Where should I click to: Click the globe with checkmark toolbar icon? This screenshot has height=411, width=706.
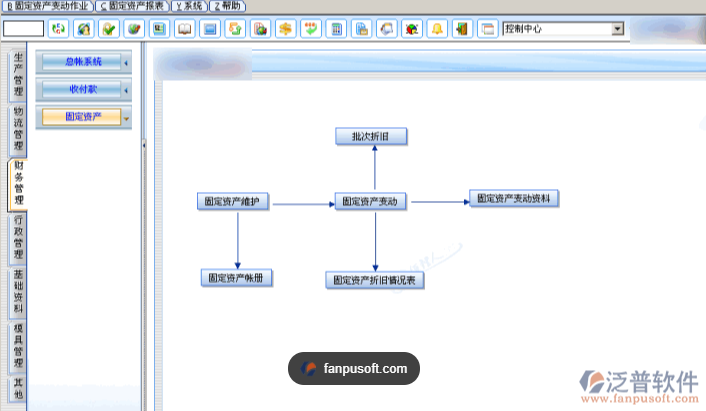[134, 29]
